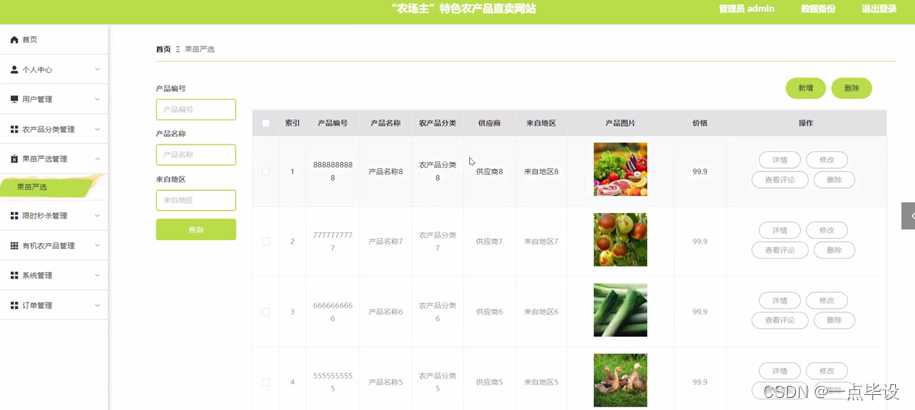Focus the 产品名称 input field

[x=196, y=155]
